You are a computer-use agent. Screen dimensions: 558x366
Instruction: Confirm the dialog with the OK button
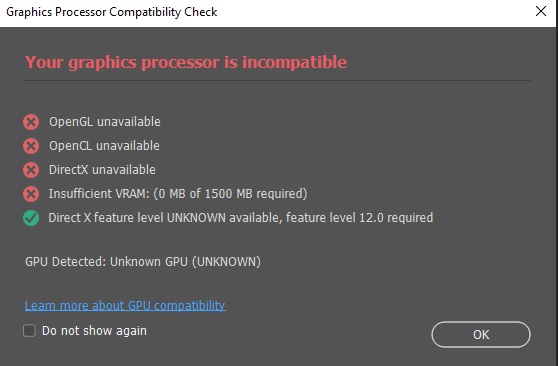click(x=481, y=334)
